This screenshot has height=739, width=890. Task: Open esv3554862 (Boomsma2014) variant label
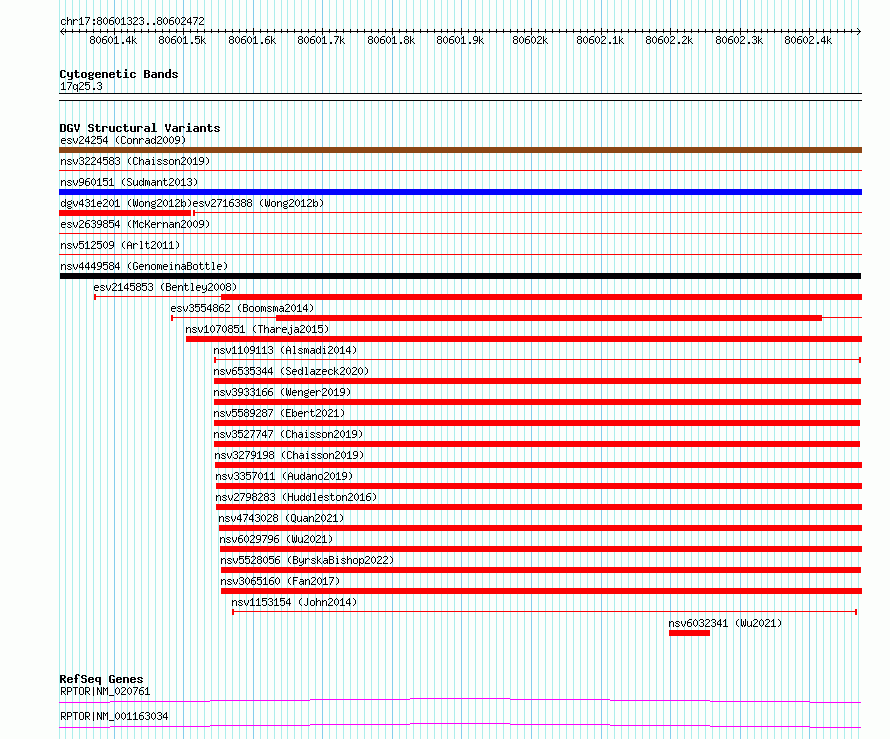point(242,308)
